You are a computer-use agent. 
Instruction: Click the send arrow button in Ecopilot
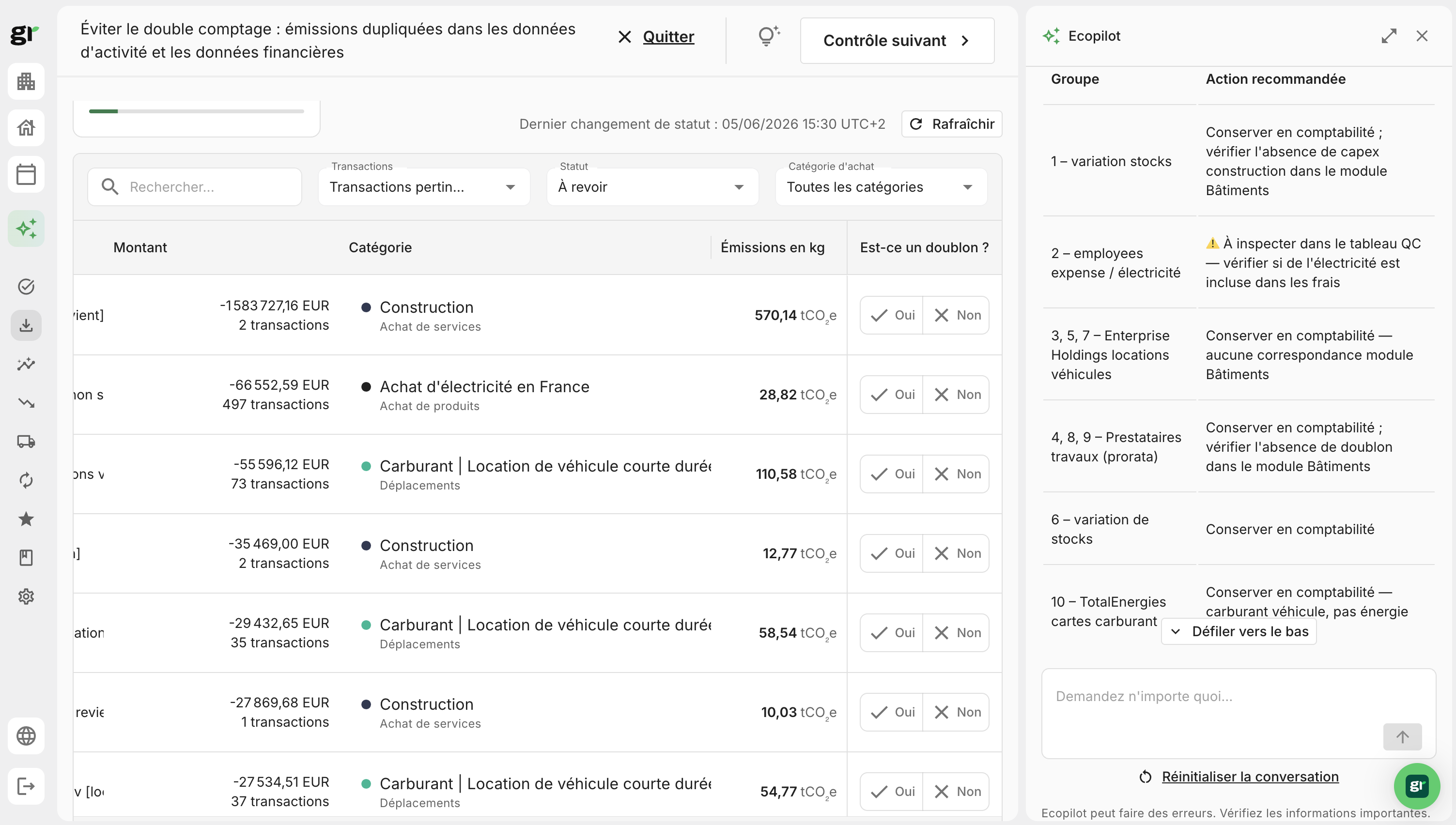point(1403,737)
